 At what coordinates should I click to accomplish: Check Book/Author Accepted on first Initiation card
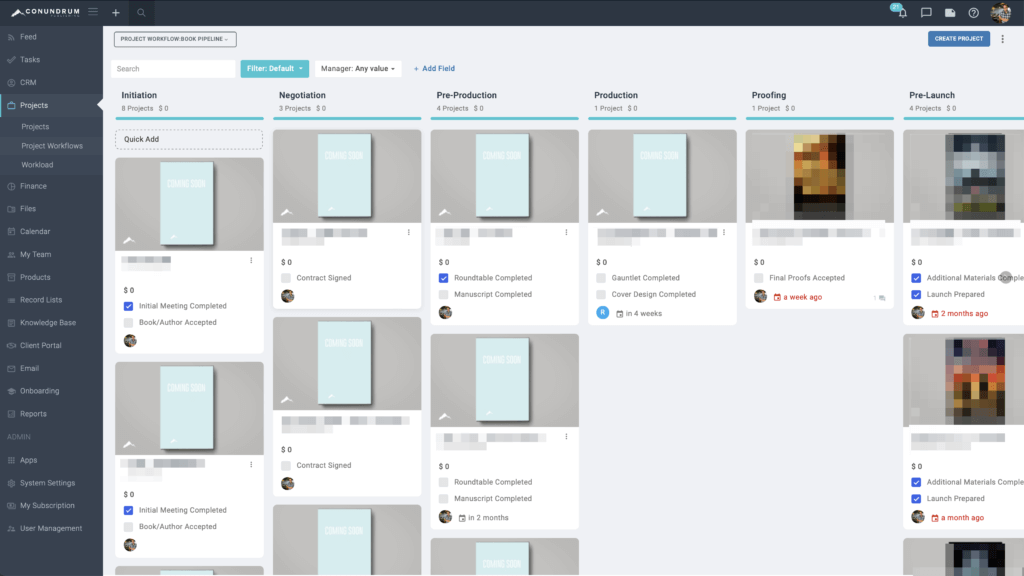pos(129,323)
